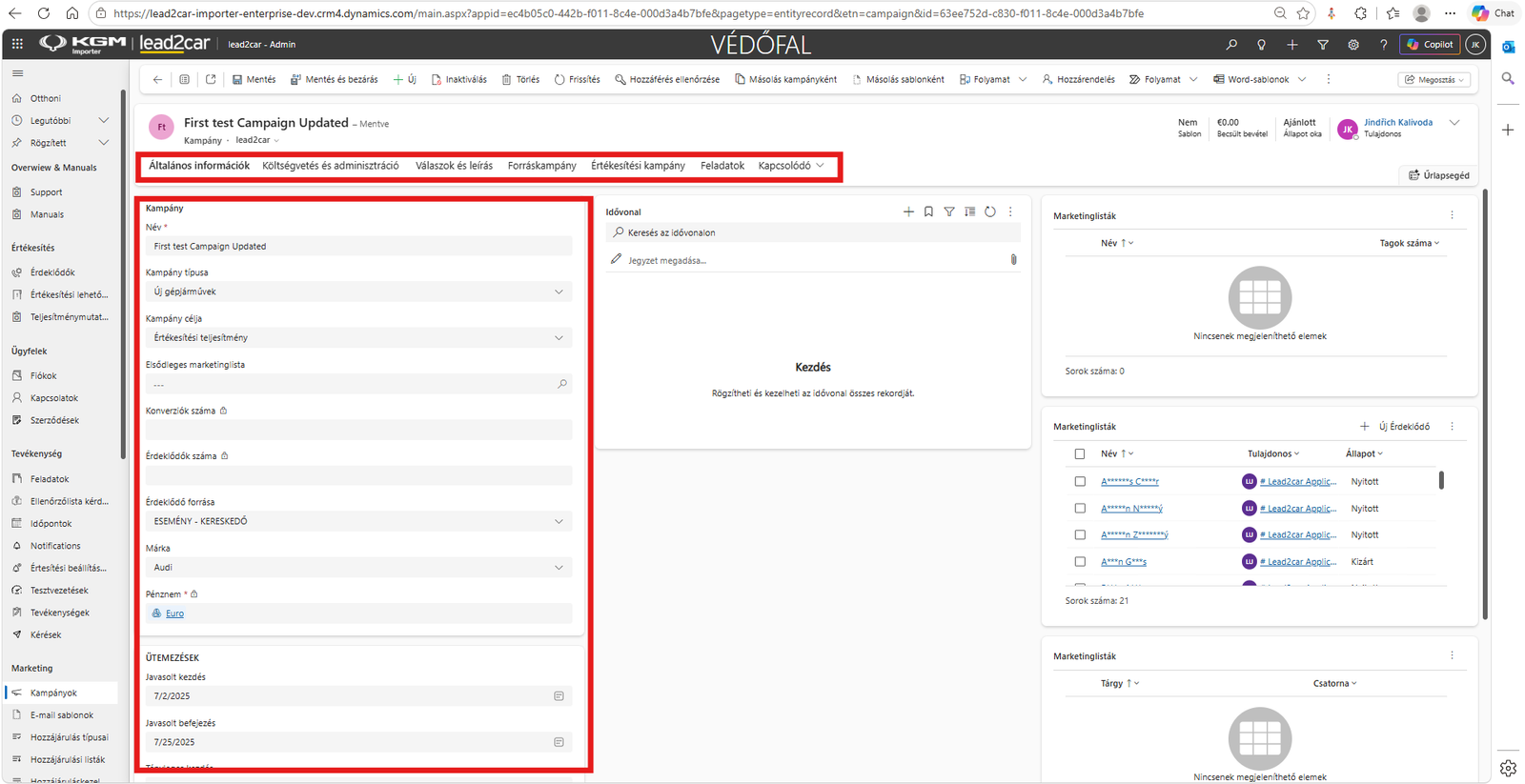Switch to Válaszok és leírás tab
The width and height of the screenshot is (1525, 784).
pos(454,166)
